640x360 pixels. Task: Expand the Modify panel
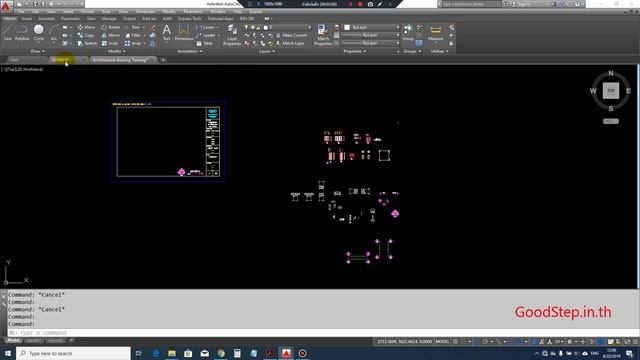[x=117, y=51]
